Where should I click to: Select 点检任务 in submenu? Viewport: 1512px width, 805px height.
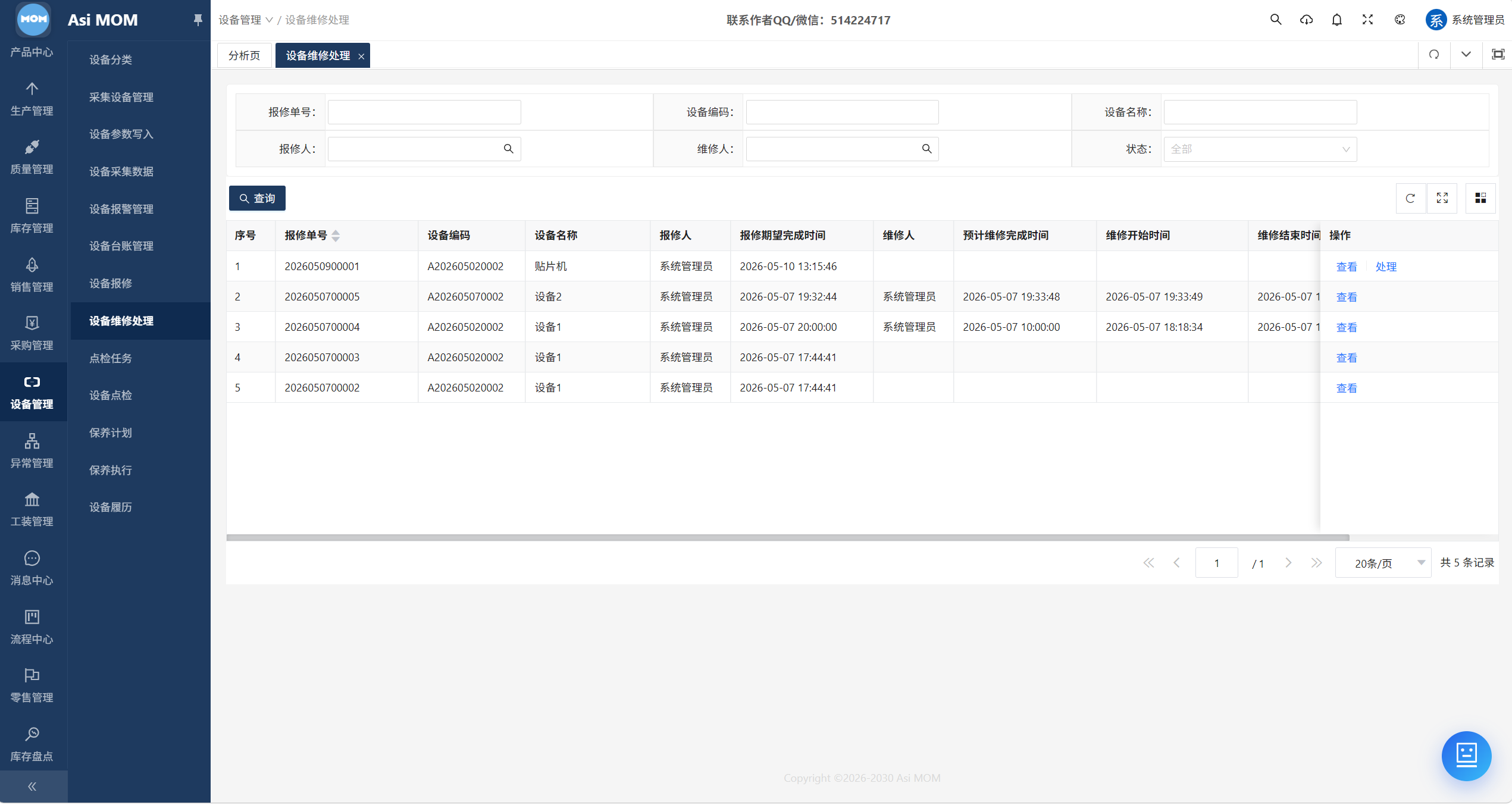coord(111,358)
